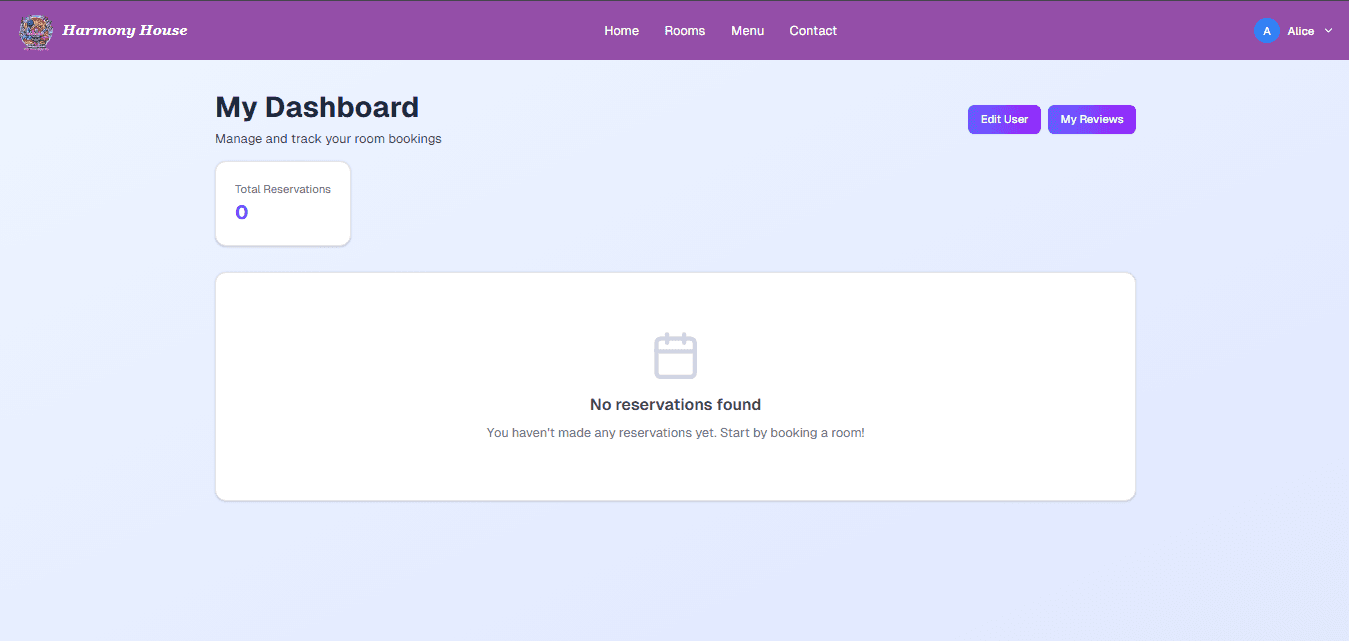
Task: Click the Harmony House brand name text
Action: 125,31
